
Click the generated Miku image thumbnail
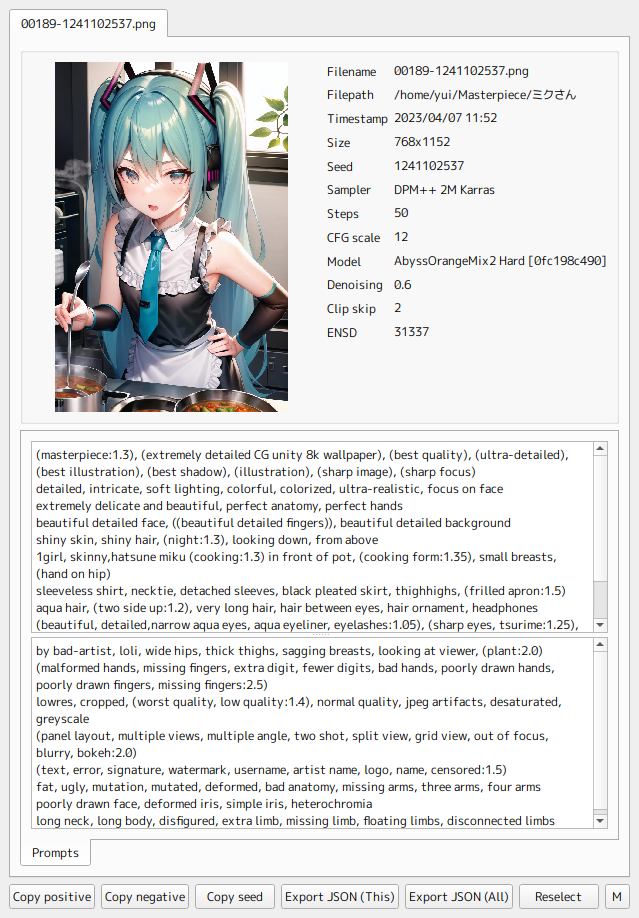coord(172,237)
